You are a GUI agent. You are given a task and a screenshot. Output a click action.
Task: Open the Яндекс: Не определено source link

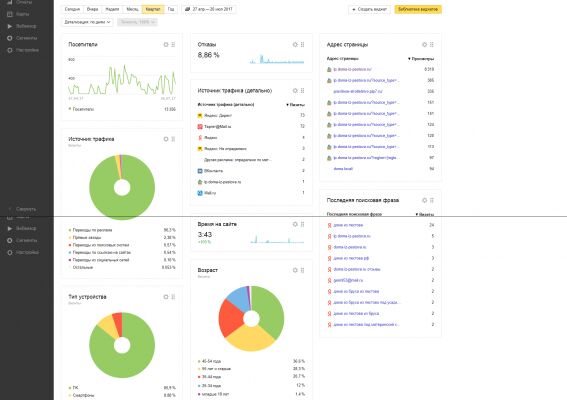click(225, 149)
